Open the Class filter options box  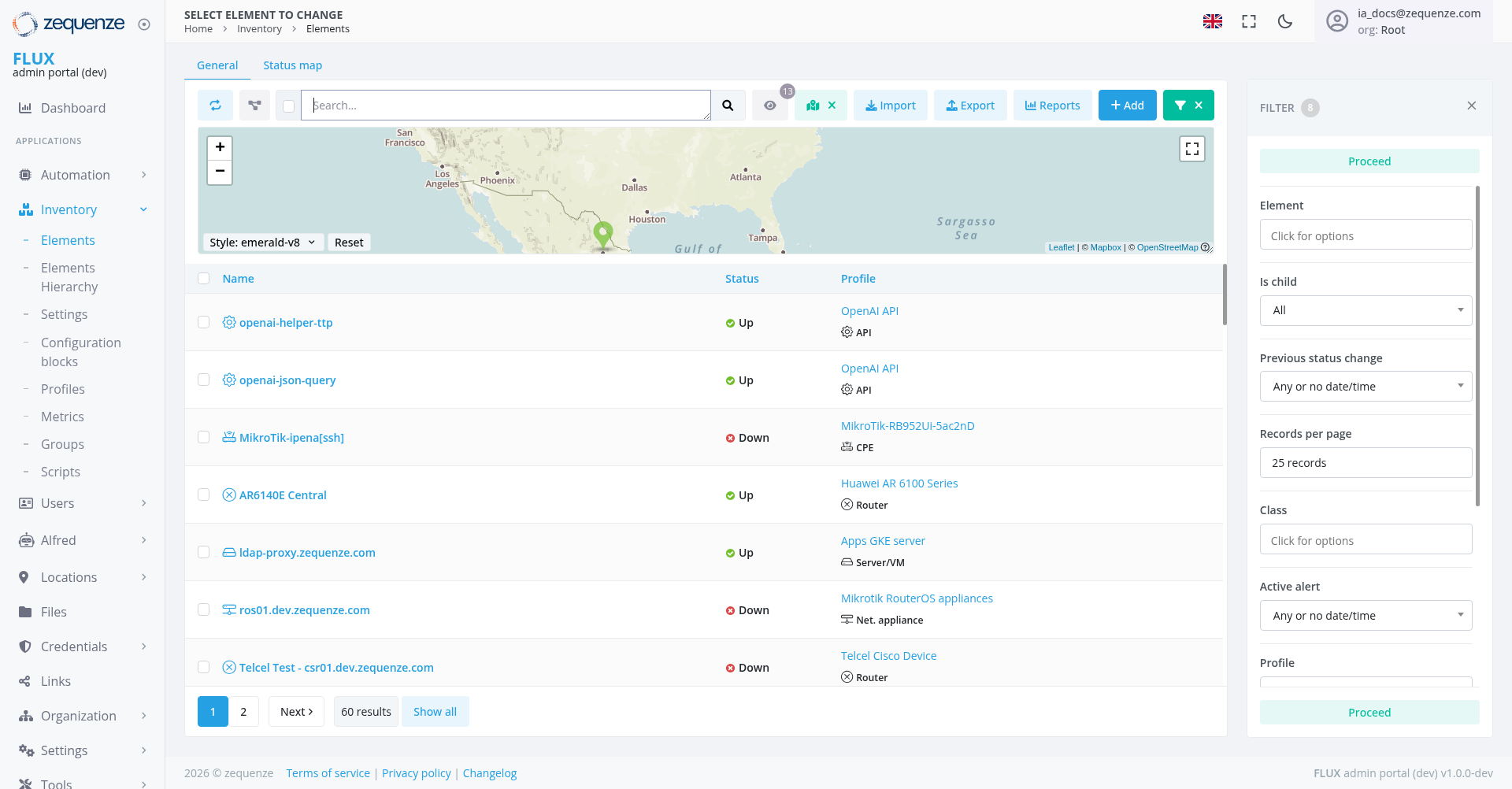pyautogui.click(x=1366, y=539)
